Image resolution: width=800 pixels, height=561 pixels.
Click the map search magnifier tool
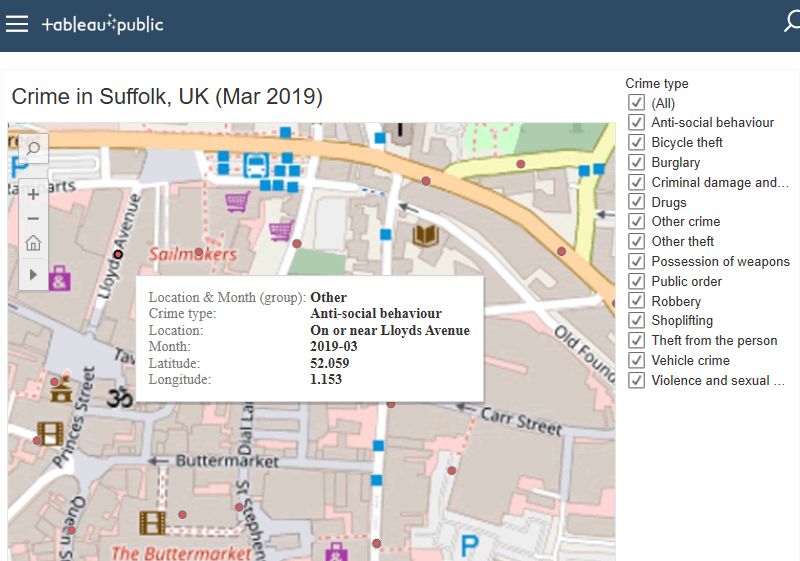point(33,150)
